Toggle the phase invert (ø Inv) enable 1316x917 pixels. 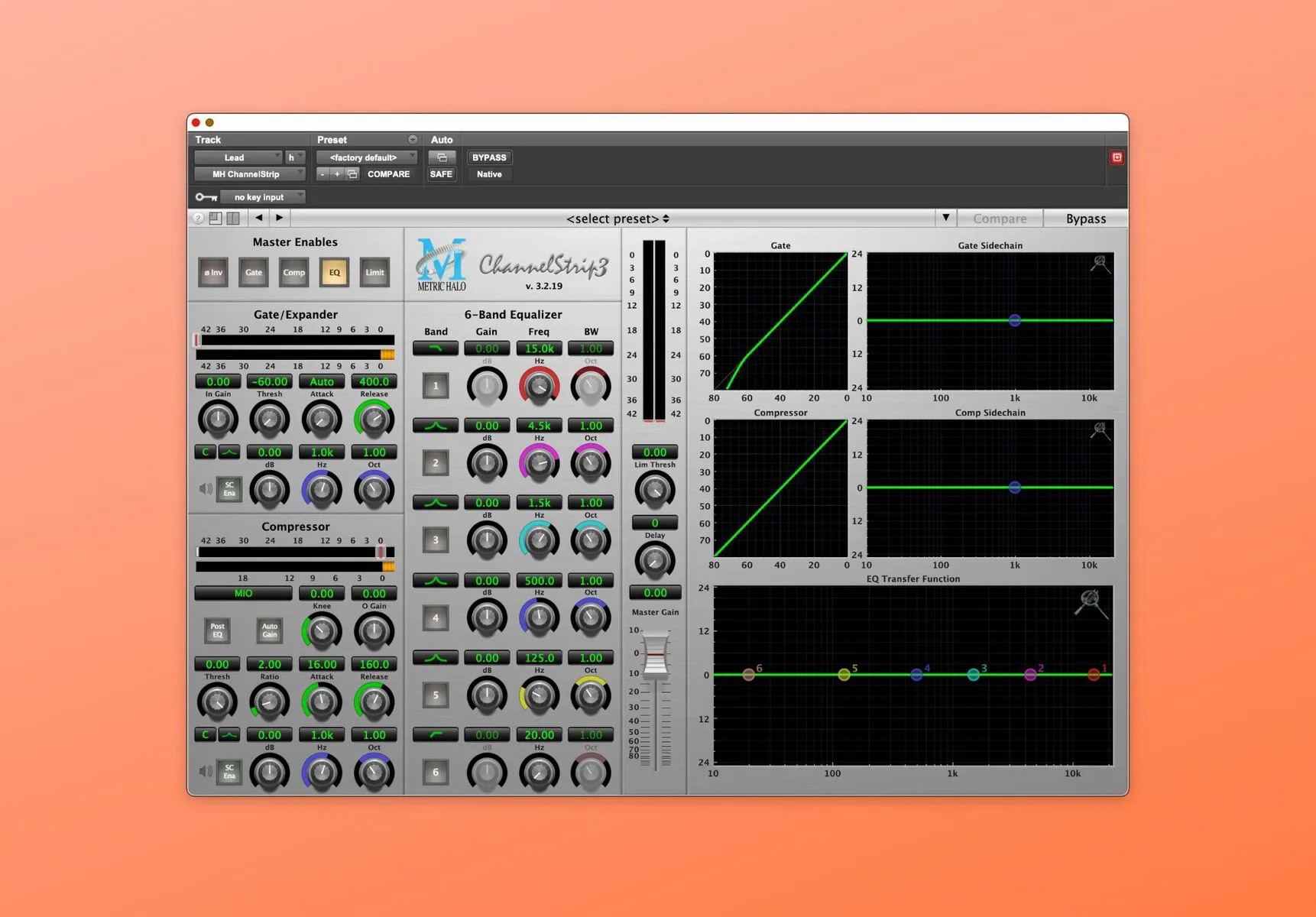click(213, 273)
